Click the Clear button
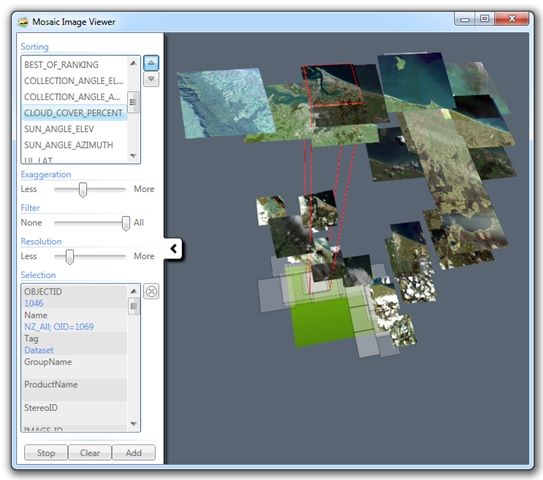This screenshot has height=480, width=543. point(90,453)
